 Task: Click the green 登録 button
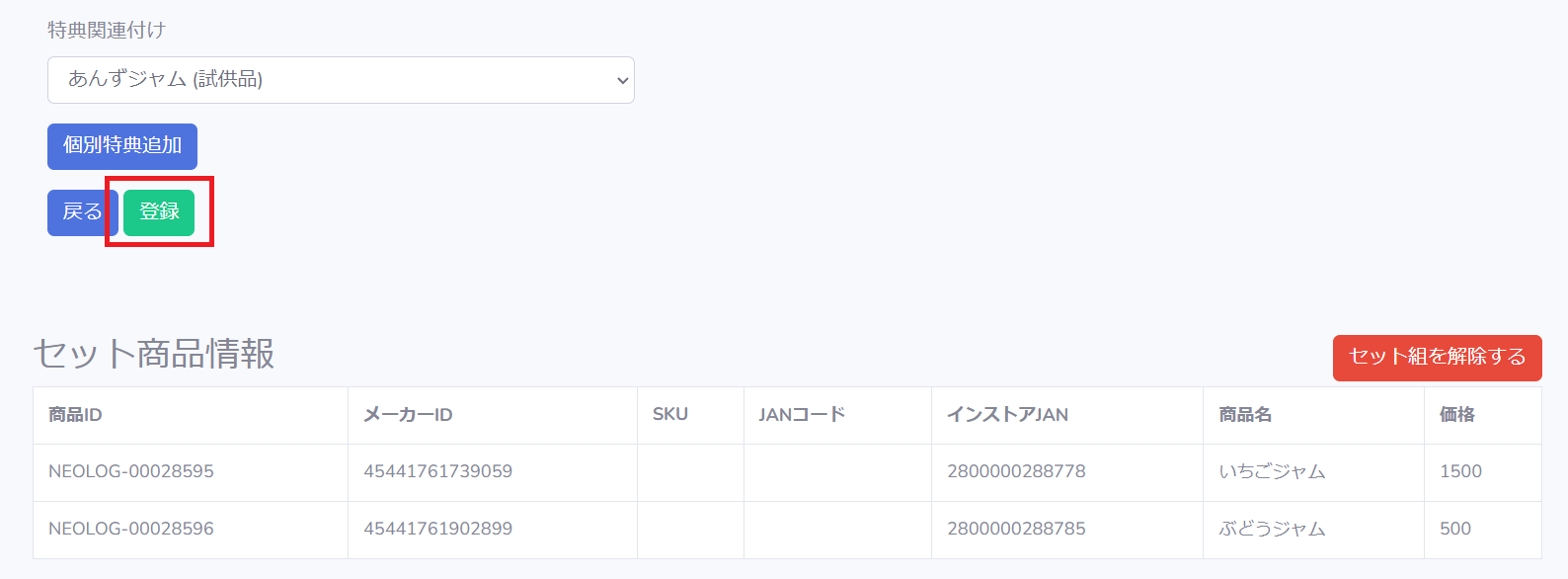click(159, 212)
